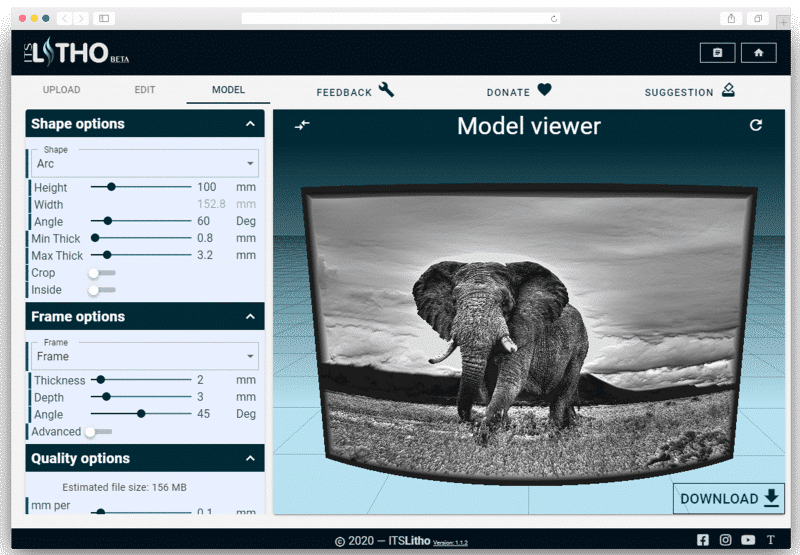Click the Version link in footer

450,543
